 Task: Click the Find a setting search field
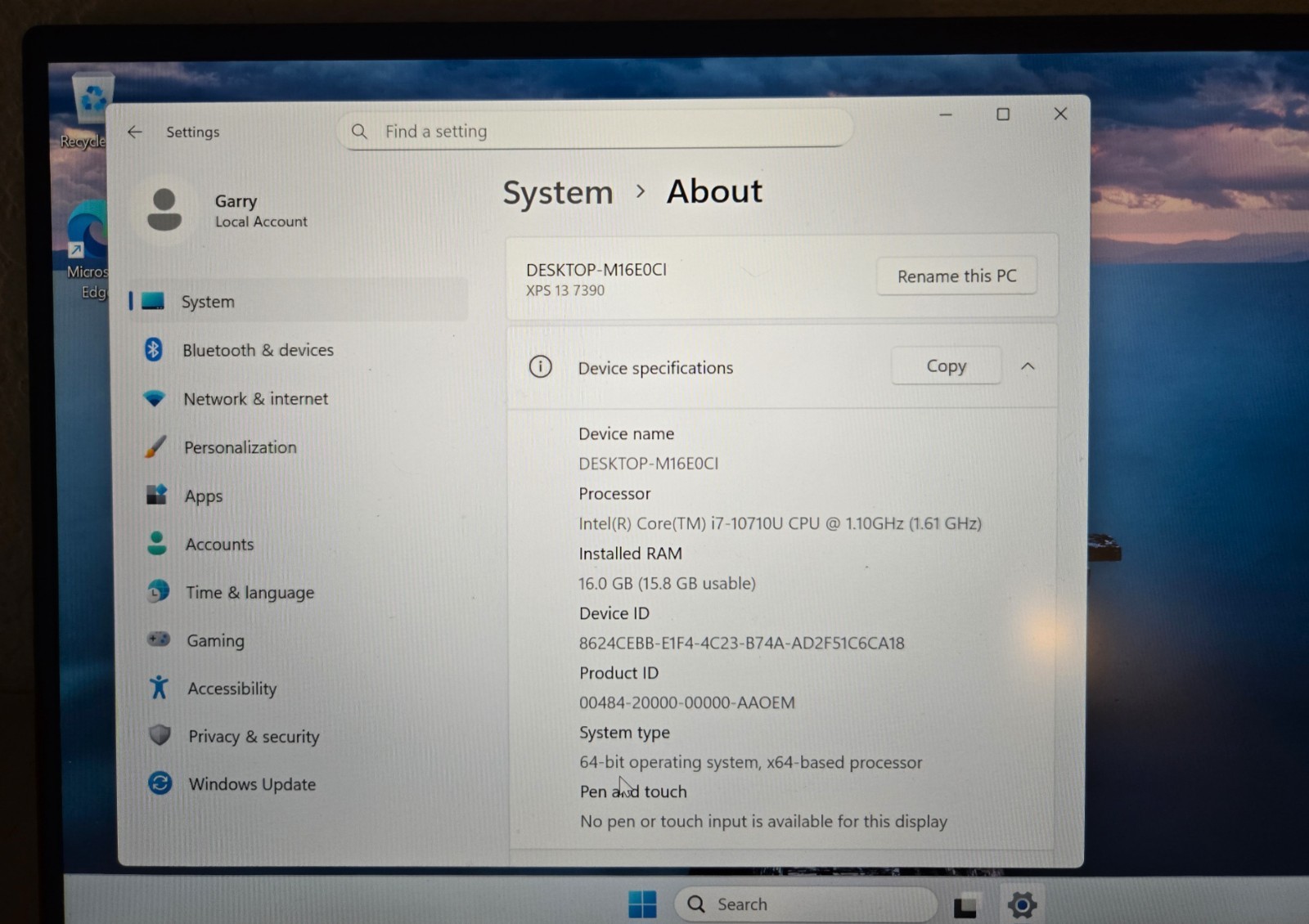(x=595, y=131)
